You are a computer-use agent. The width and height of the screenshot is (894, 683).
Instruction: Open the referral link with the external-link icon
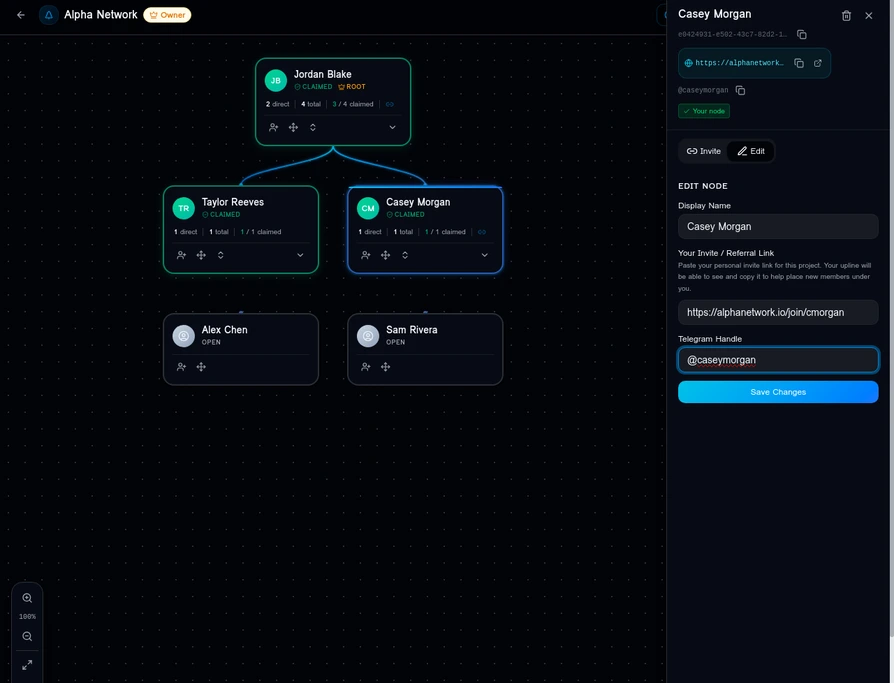pos(816,61)
